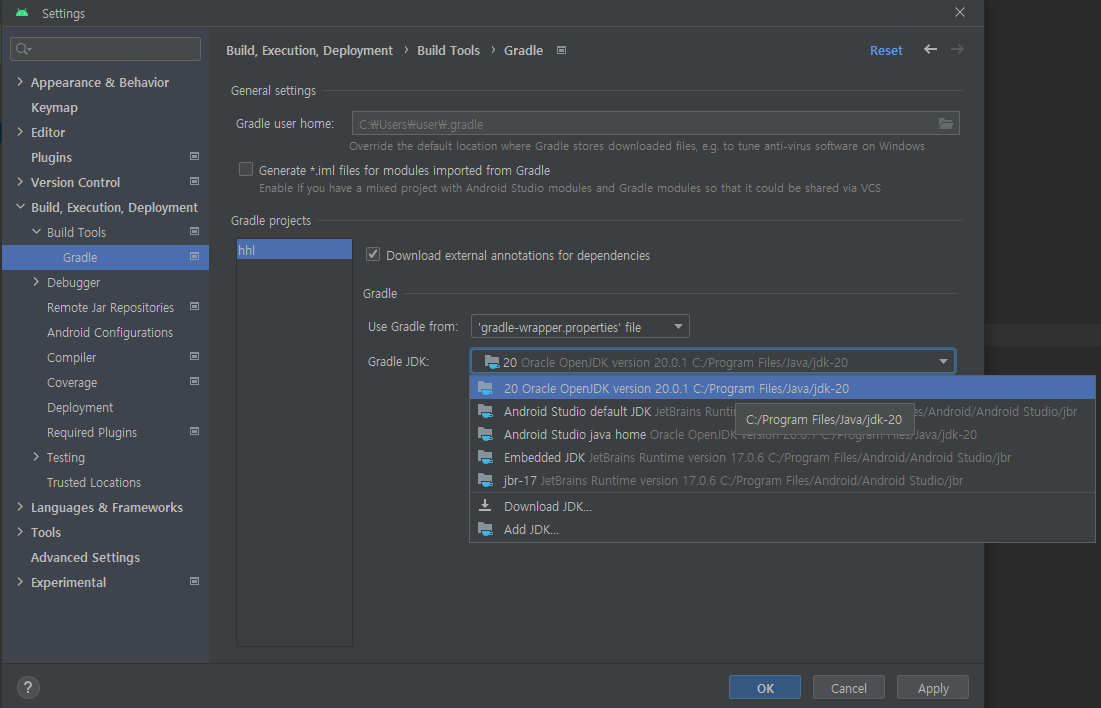Screen dimensions: 1101x708
Task: Open Advanced Settings page
Action: 85,557
